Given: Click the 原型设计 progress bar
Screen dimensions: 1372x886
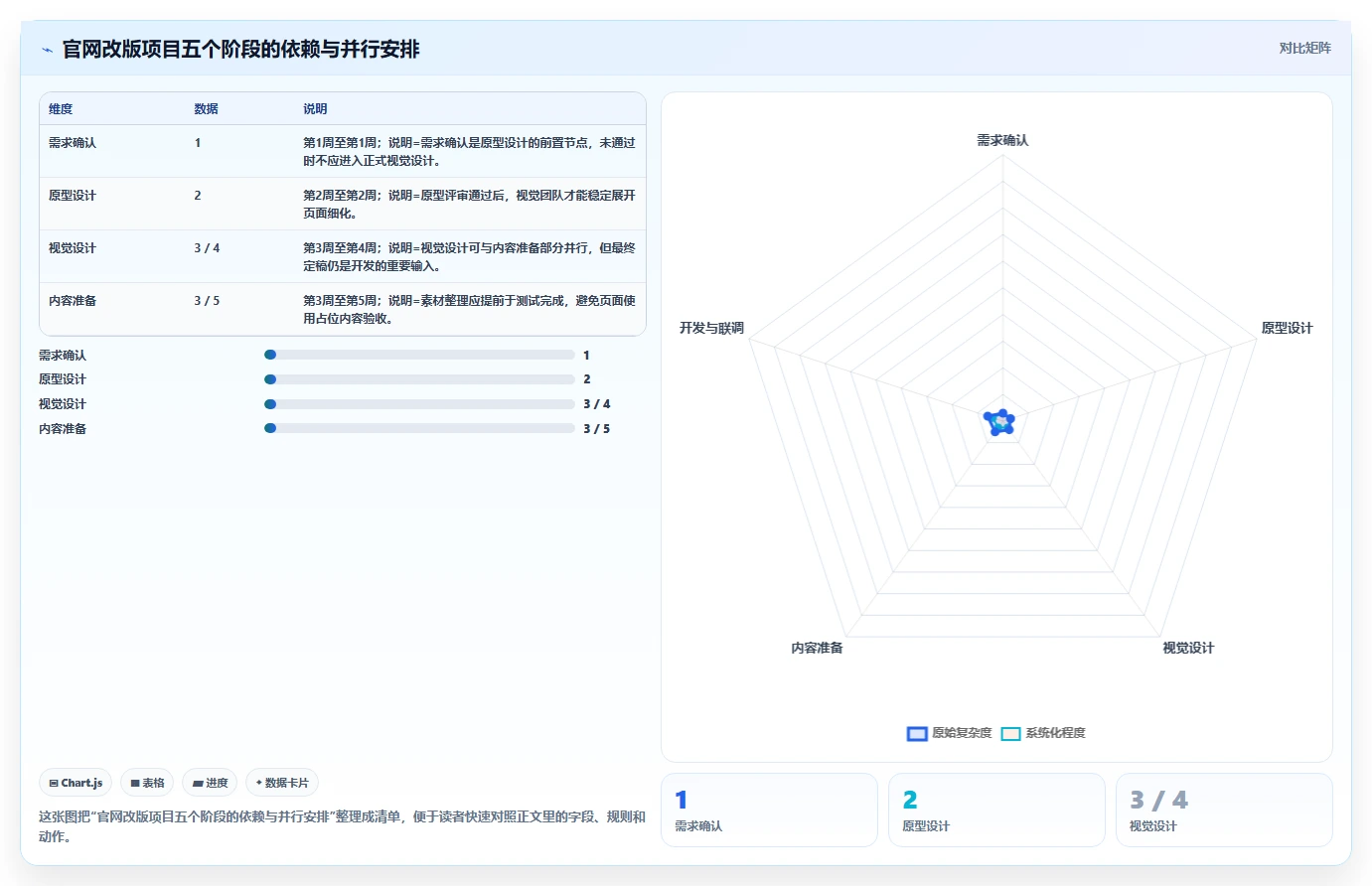Looking at the screenshot, I should 419,379.
